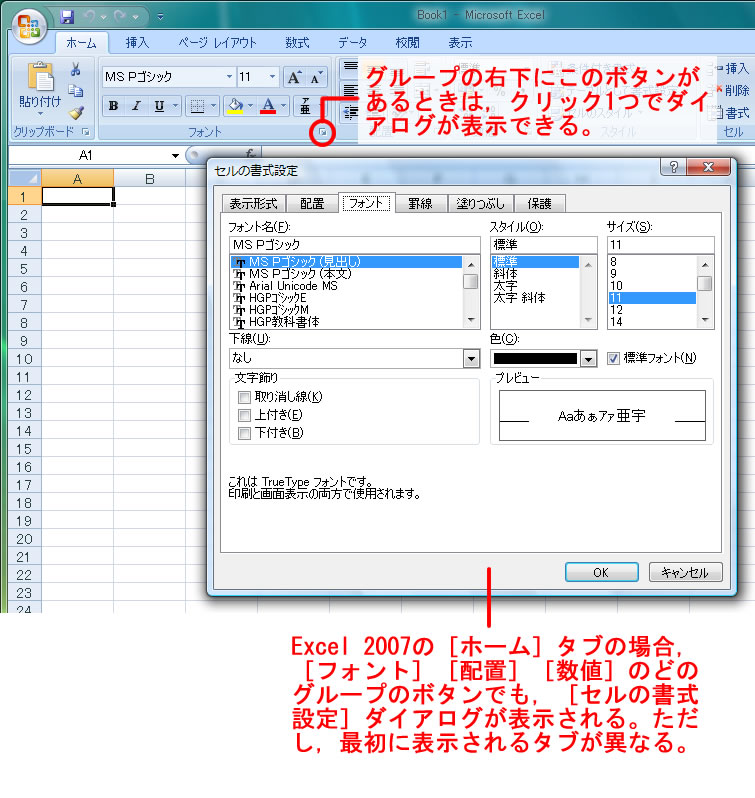Screen dimensions: 755x798
Task: Click the size list scrollbar down arrow
Action: click(x=705, y=320)
